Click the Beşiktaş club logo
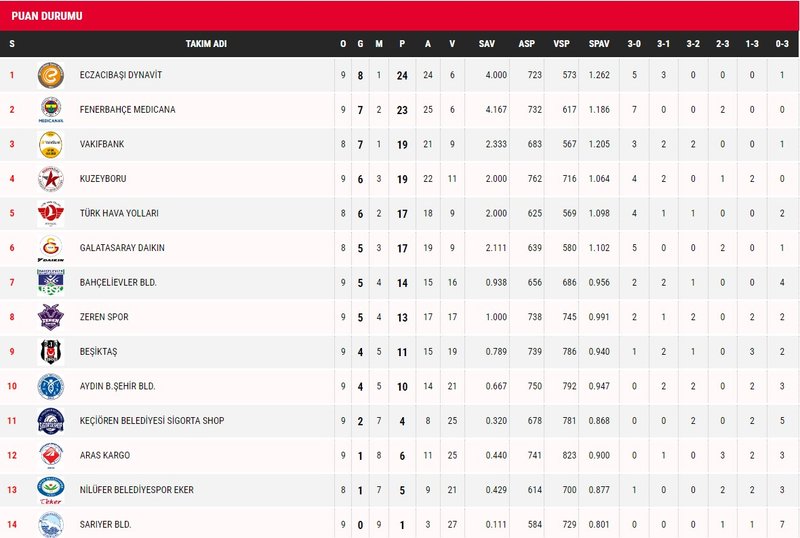This screenshot has height=538, width=800. pyautogui.click(x=50, y=351)
